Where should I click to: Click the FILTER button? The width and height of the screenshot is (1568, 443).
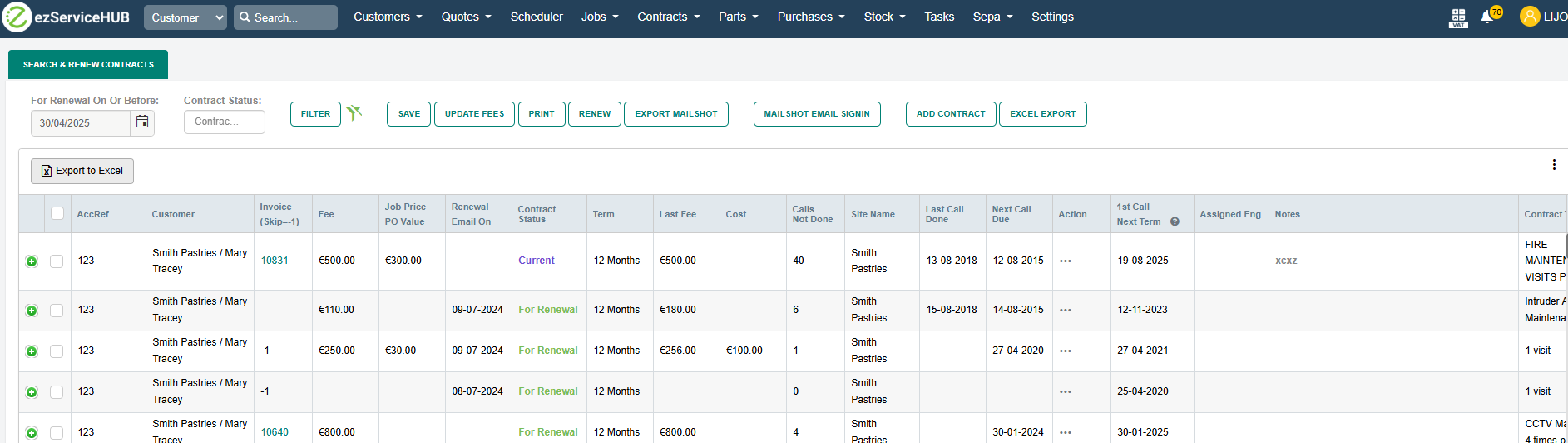pos(315,114)
